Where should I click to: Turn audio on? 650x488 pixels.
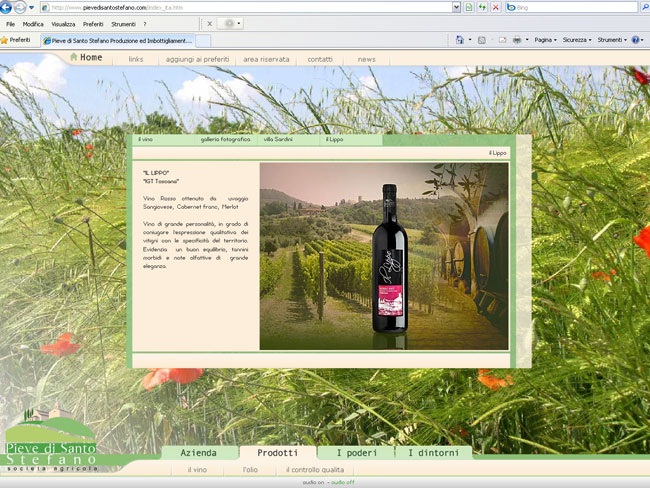(x=313, y=483)
